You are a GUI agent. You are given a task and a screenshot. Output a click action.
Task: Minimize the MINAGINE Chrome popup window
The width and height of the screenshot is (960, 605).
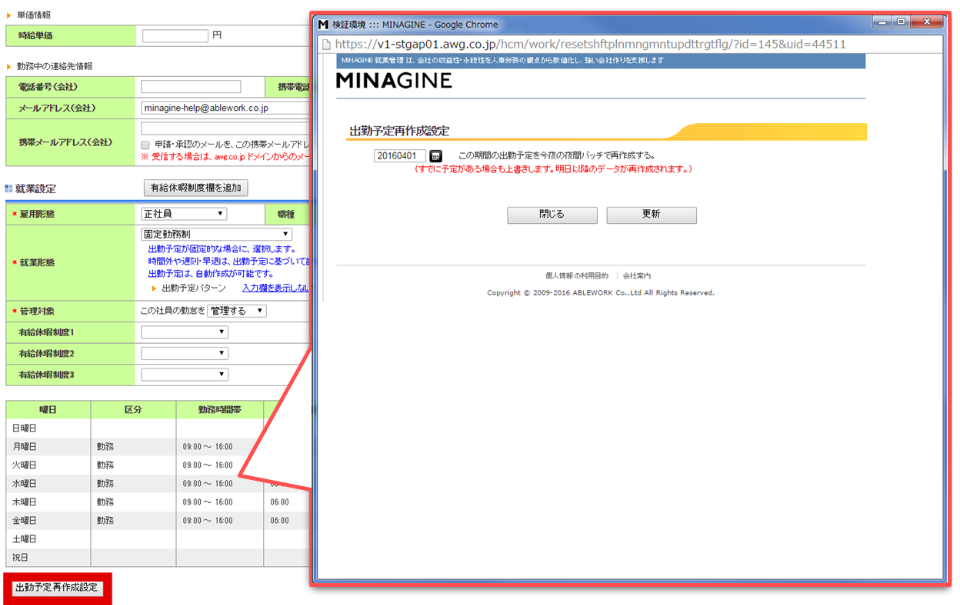tap(882, 22)
